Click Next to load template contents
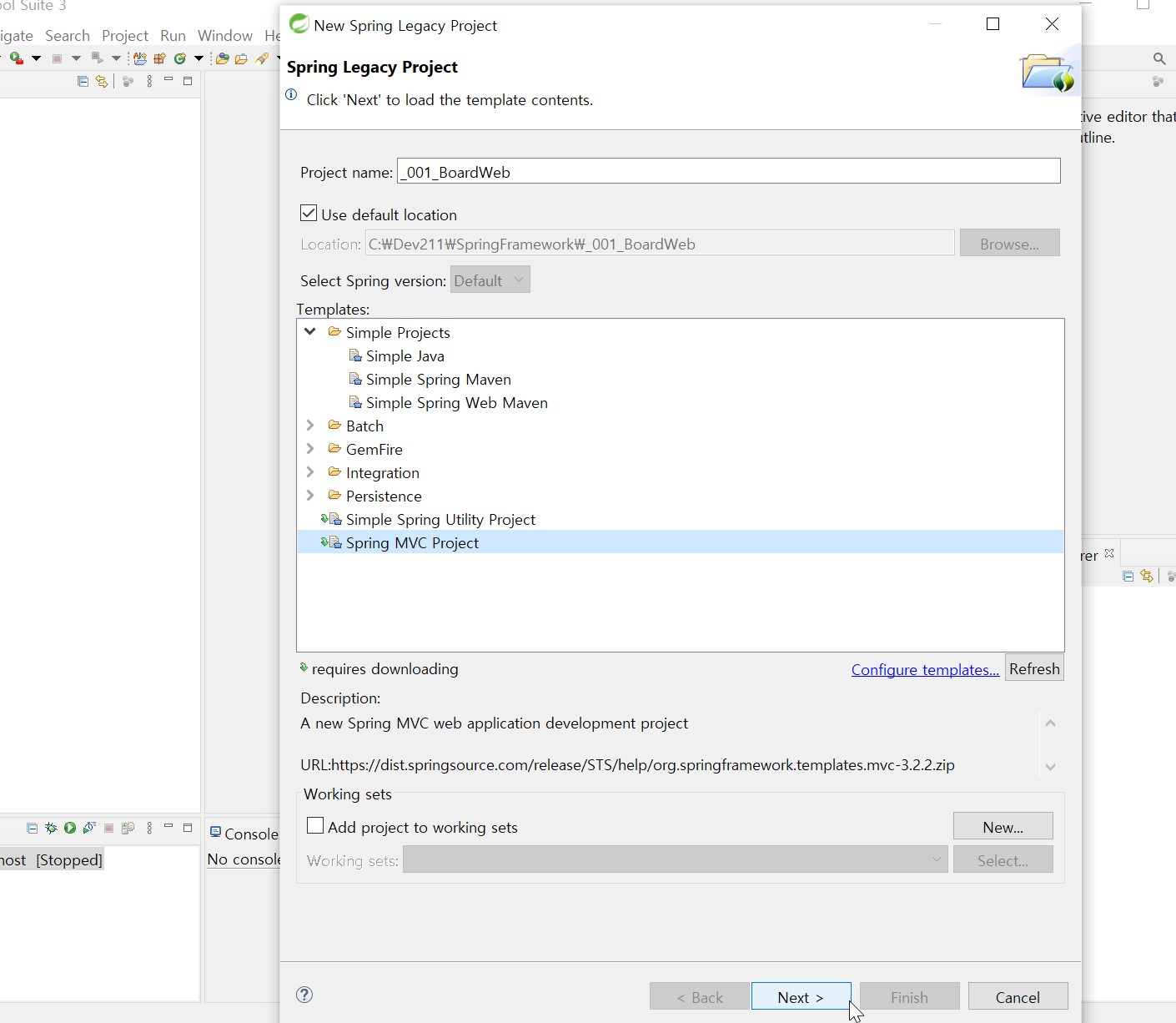 pos(801,996)
